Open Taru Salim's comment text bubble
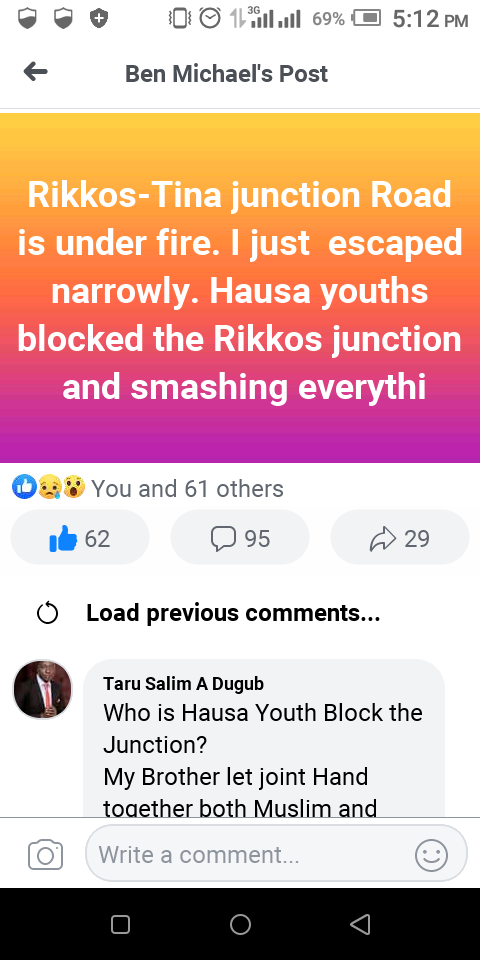 [x=264, y=738]
